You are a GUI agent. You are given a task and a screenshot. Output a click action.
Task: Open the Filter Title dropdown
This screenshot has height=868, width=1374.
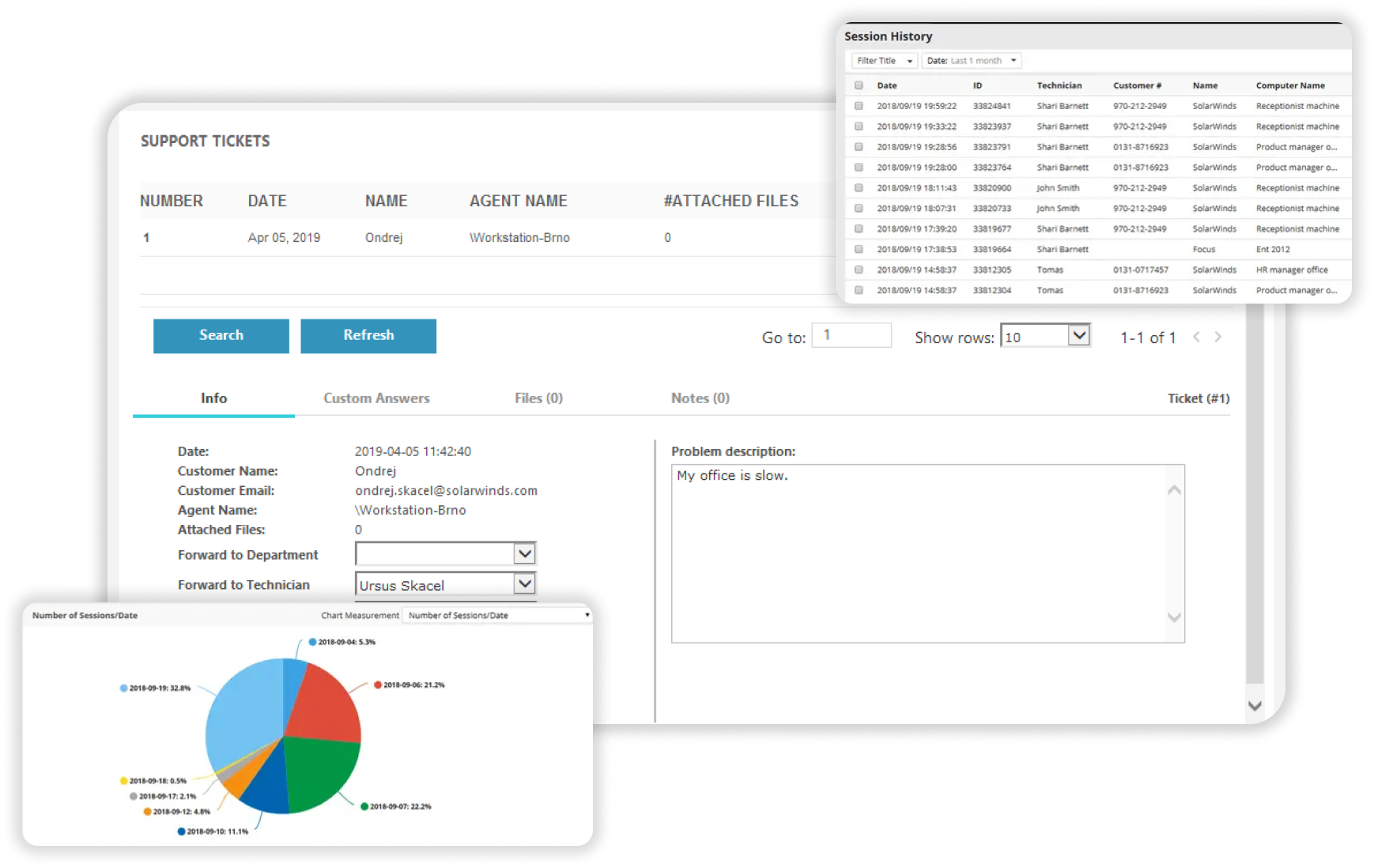click(884, 61)
